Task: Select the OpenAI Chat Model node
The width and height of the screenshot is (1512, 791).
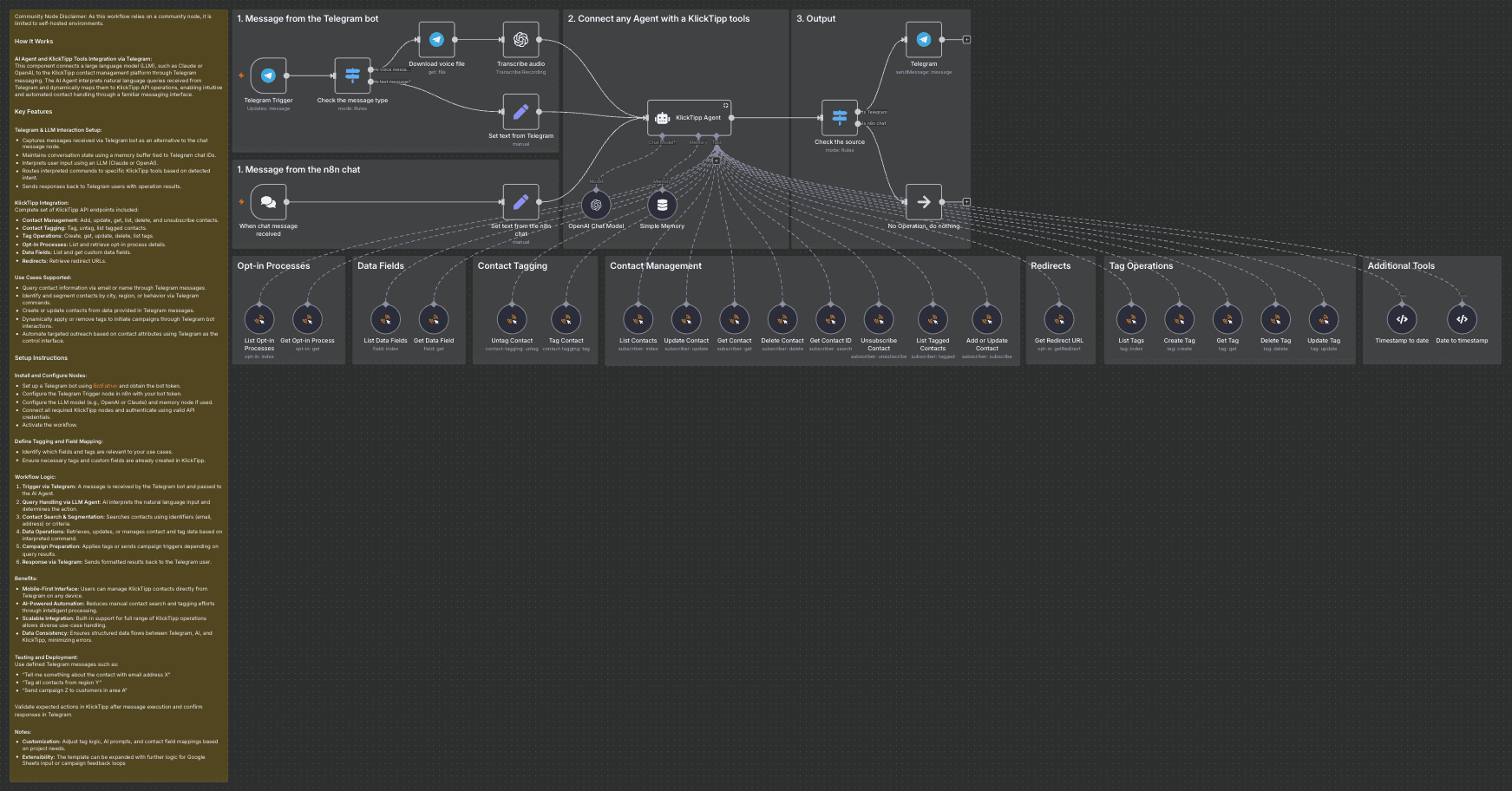Action: (596, 205)
